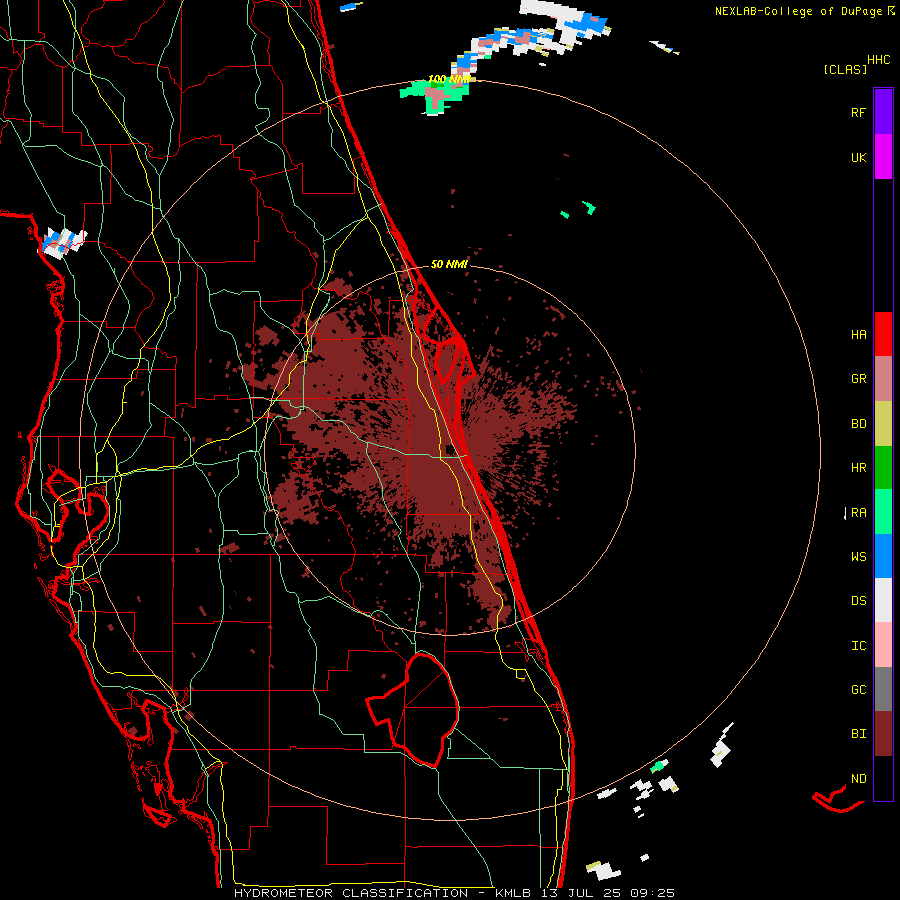Click the blue-white echo cluster on west coast

click(x=63, y=243)
